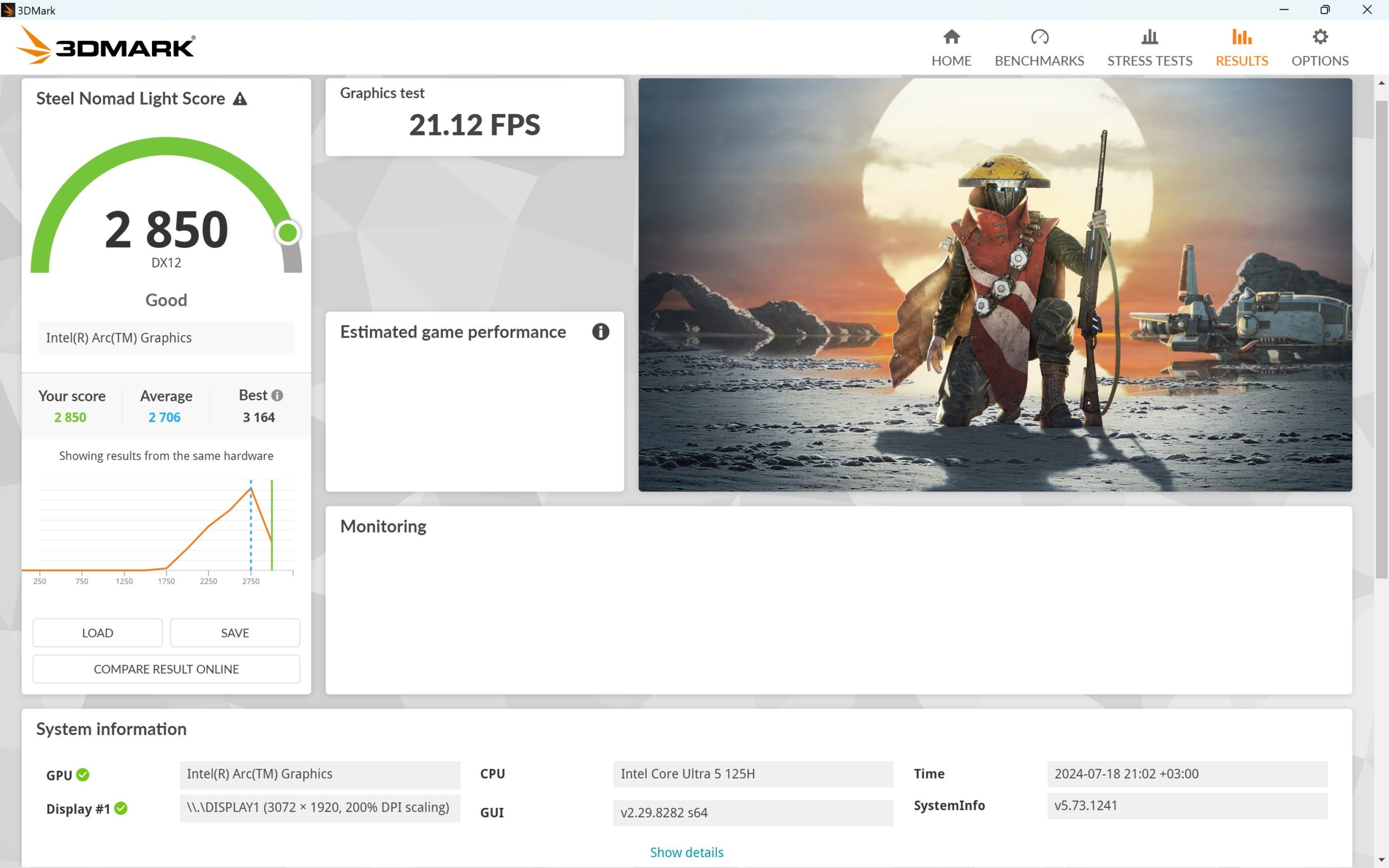Click the info icon next to Best
1389x868 pixels.
point(277,395)
